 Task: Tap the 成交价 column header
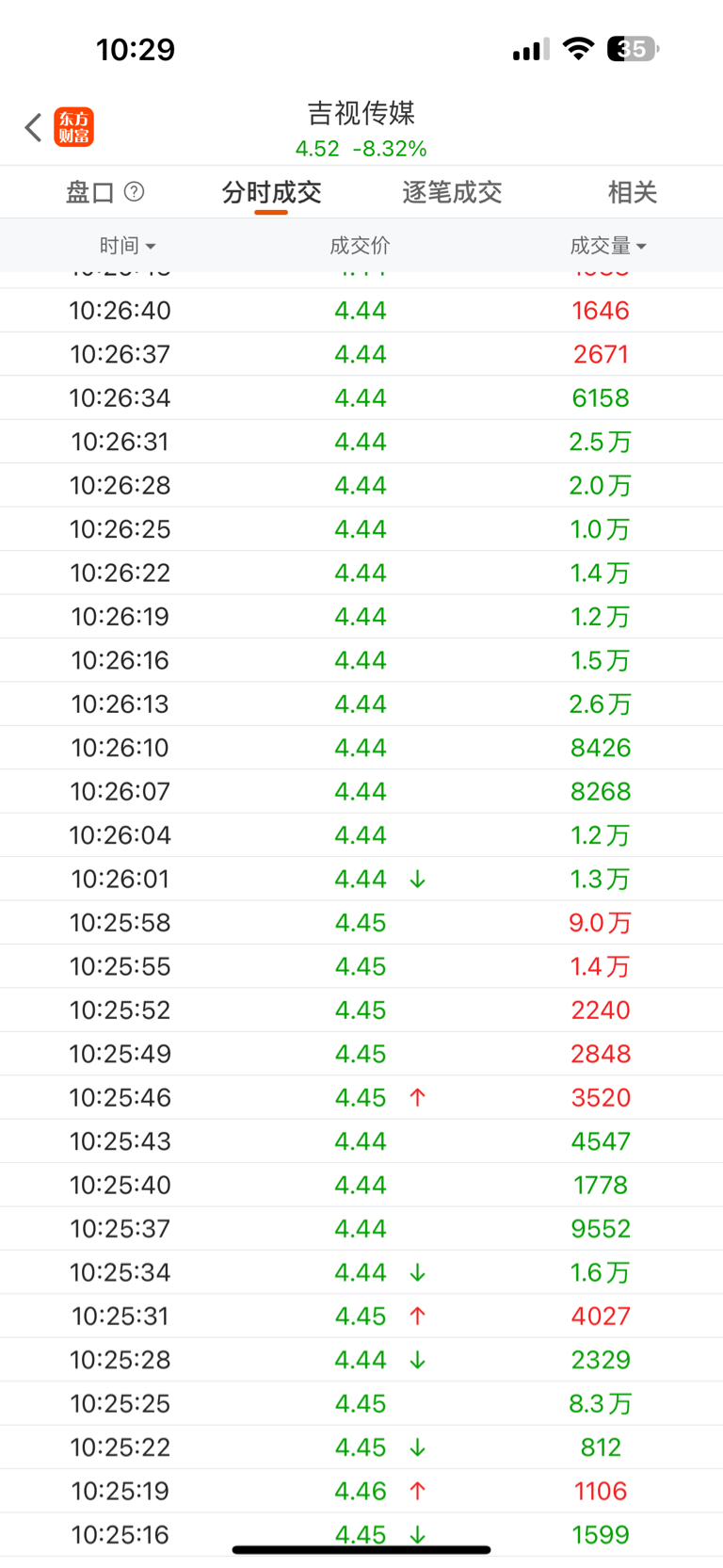360,246
